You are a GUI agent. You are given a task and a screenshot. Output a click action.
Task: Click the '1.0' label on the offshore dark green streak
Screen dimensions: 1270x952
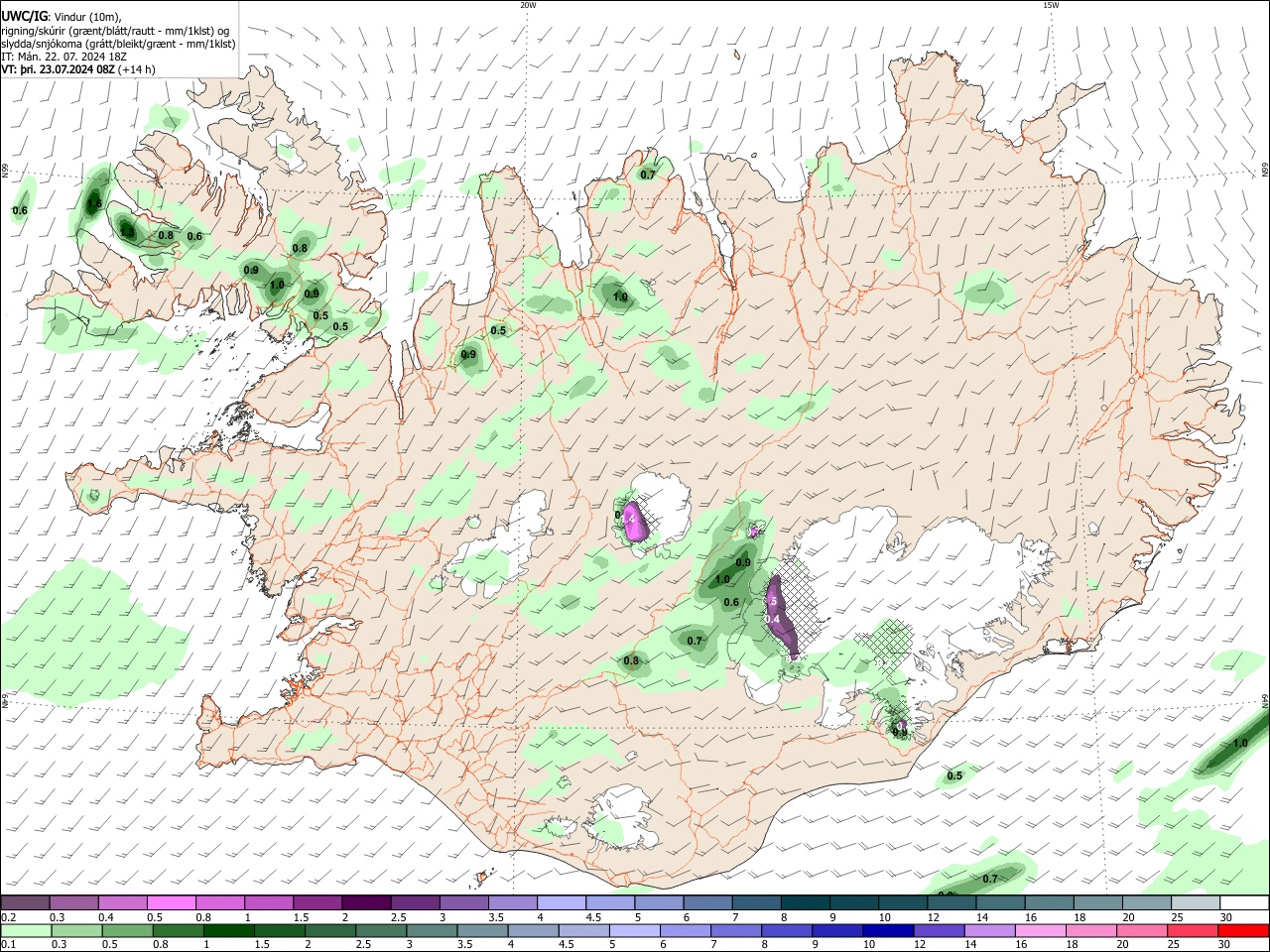(x=1239, y=743)
